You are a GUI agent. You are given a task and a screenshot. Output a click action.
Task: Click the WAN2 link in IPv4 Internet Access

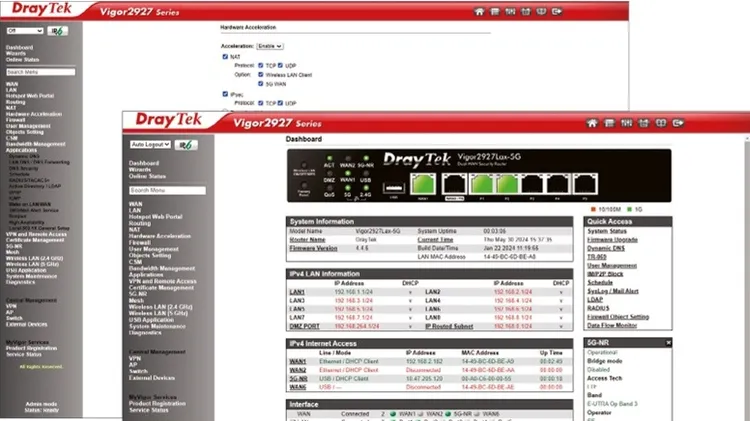click(298, 370)
